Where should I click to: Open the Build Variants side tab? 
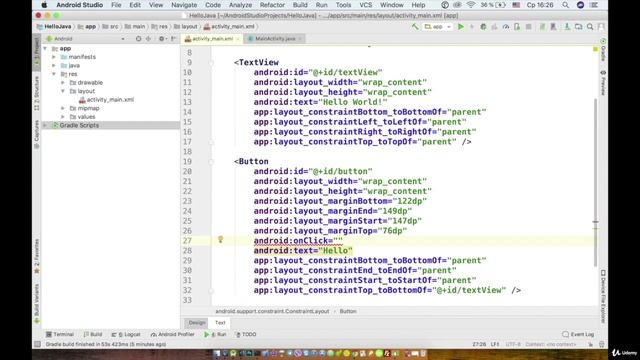coord(36,304)
